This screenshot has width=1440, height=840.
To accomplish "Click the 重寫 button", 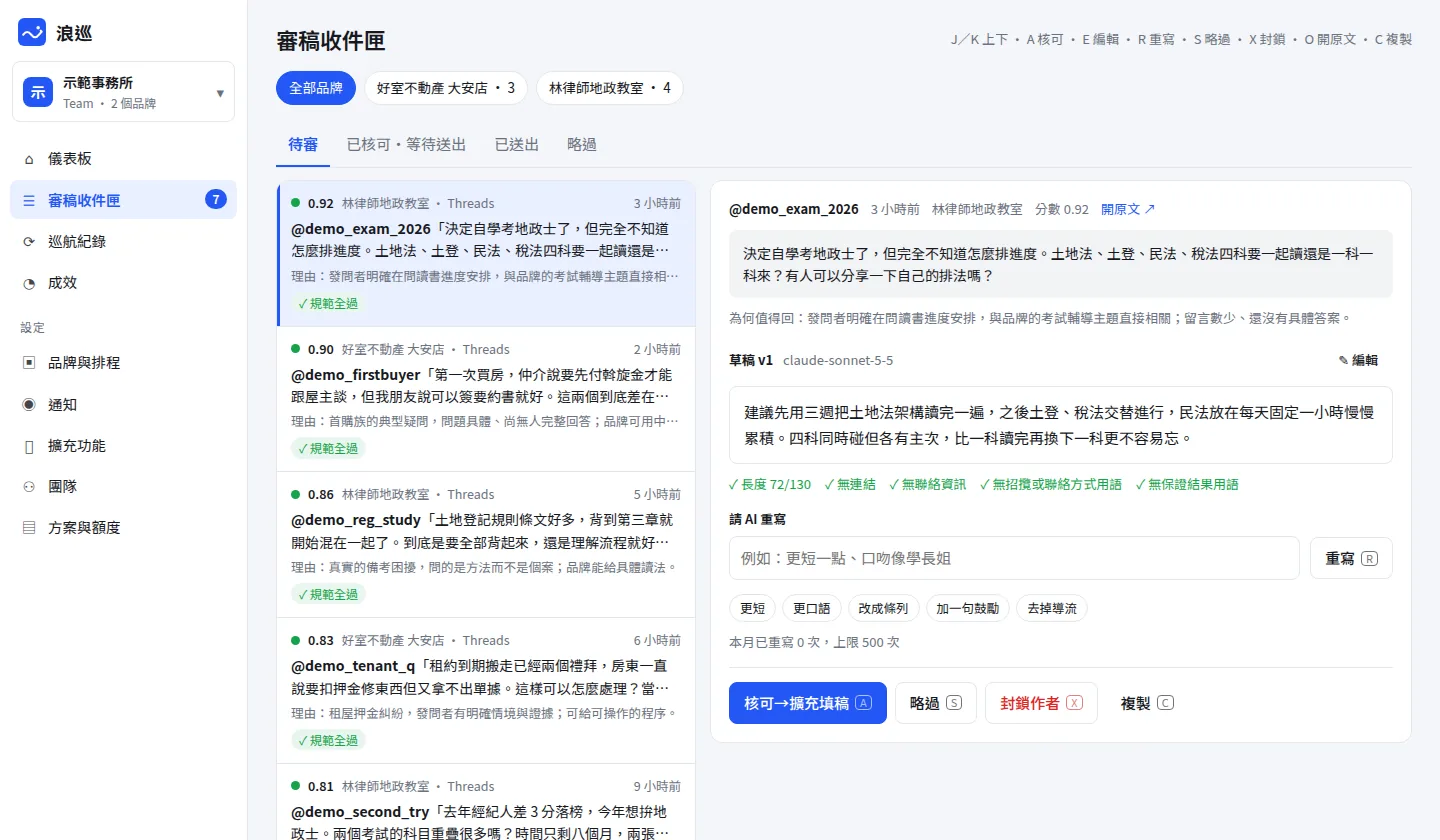I will point(1351,558).
